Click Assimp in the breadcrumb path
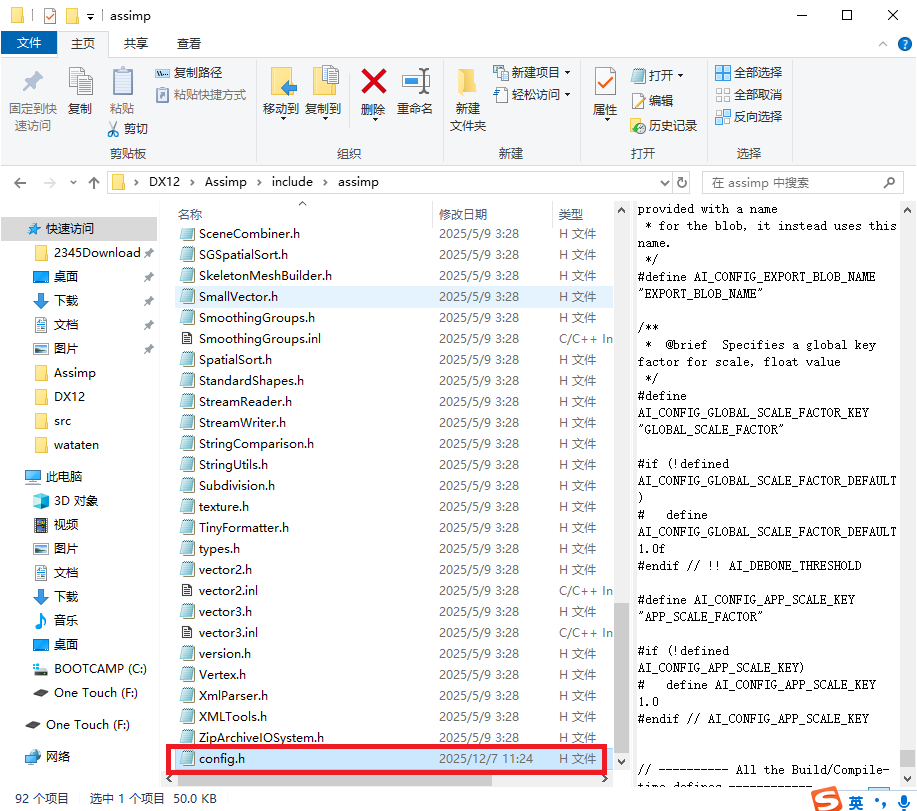This screenshot has height=811, width=917. click(x=226, y=182)
